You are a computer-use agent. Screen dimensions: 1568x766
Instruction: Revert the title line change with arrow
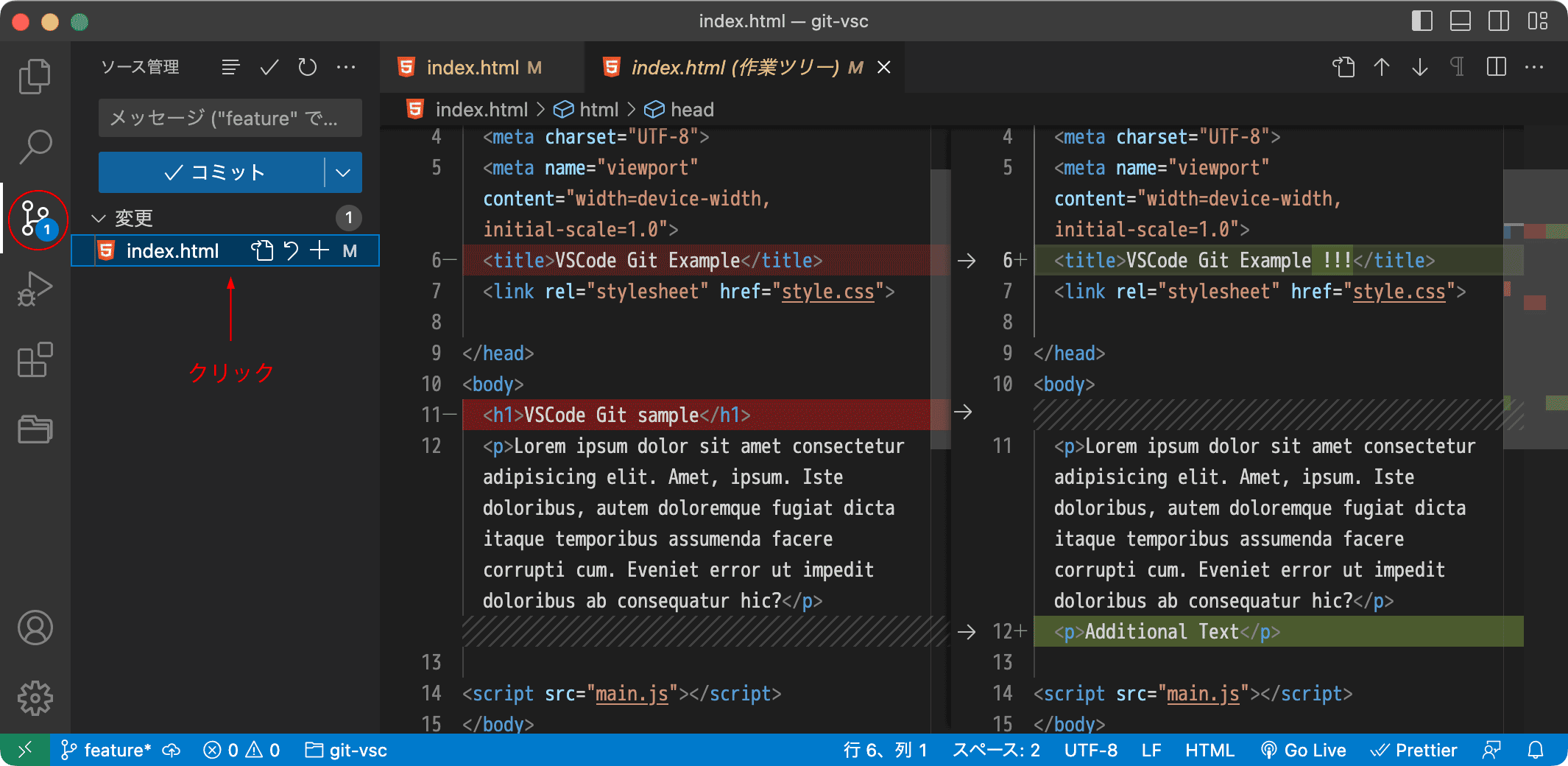pyautogui.click(x=966, y=261)
